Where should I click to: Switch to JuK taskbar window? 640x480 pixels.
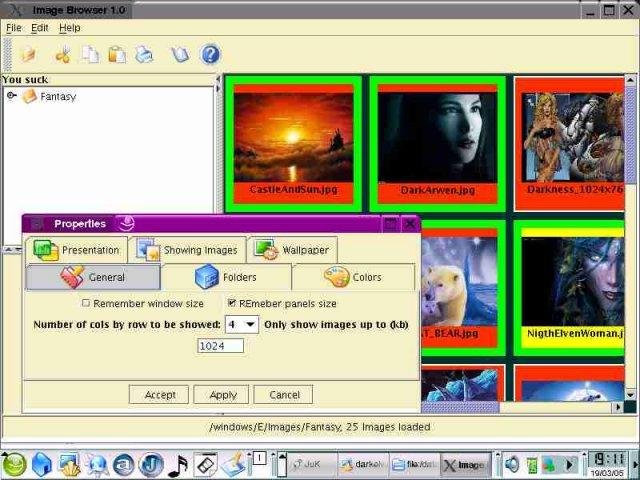[x=312, y=464]
